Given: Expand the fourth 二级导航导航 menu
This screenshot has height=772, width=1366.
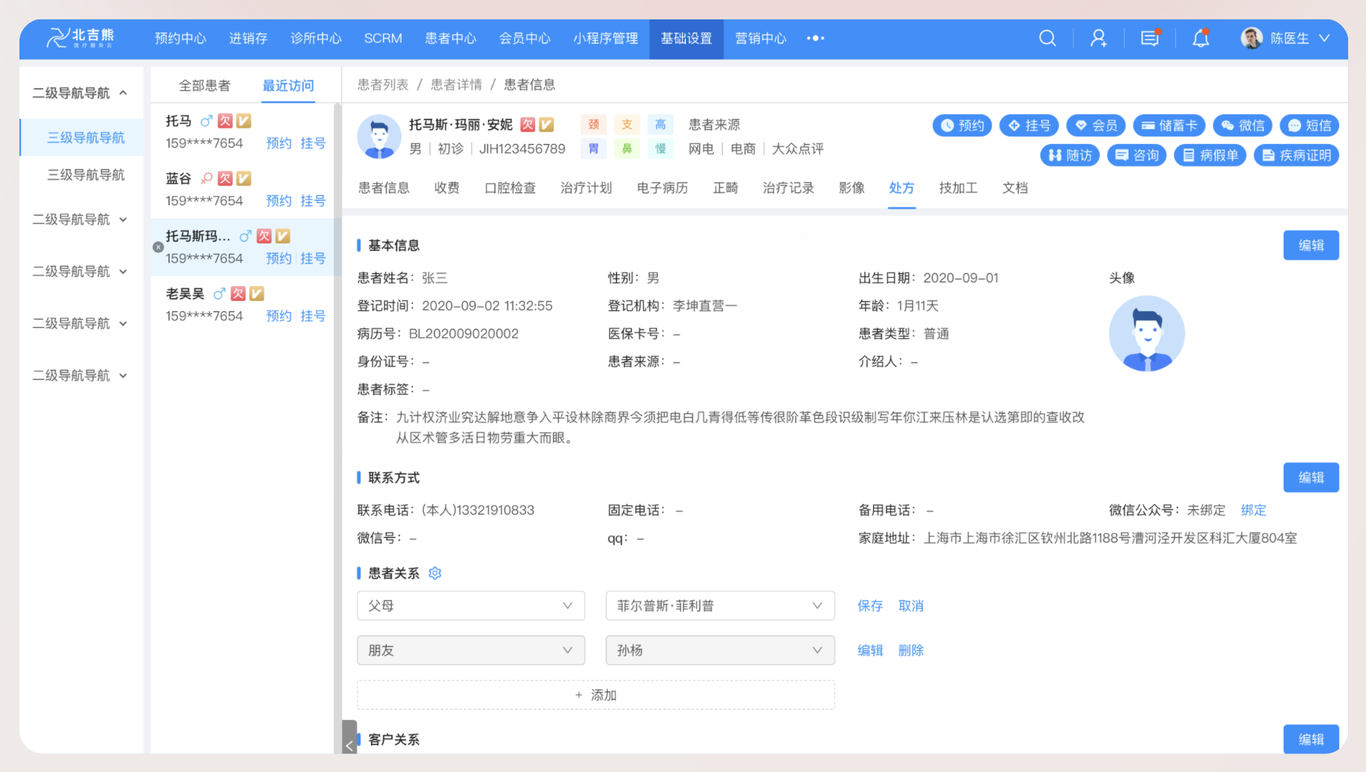Looking at the screenshot, I should pyautogui.click(x=81, y=323).
